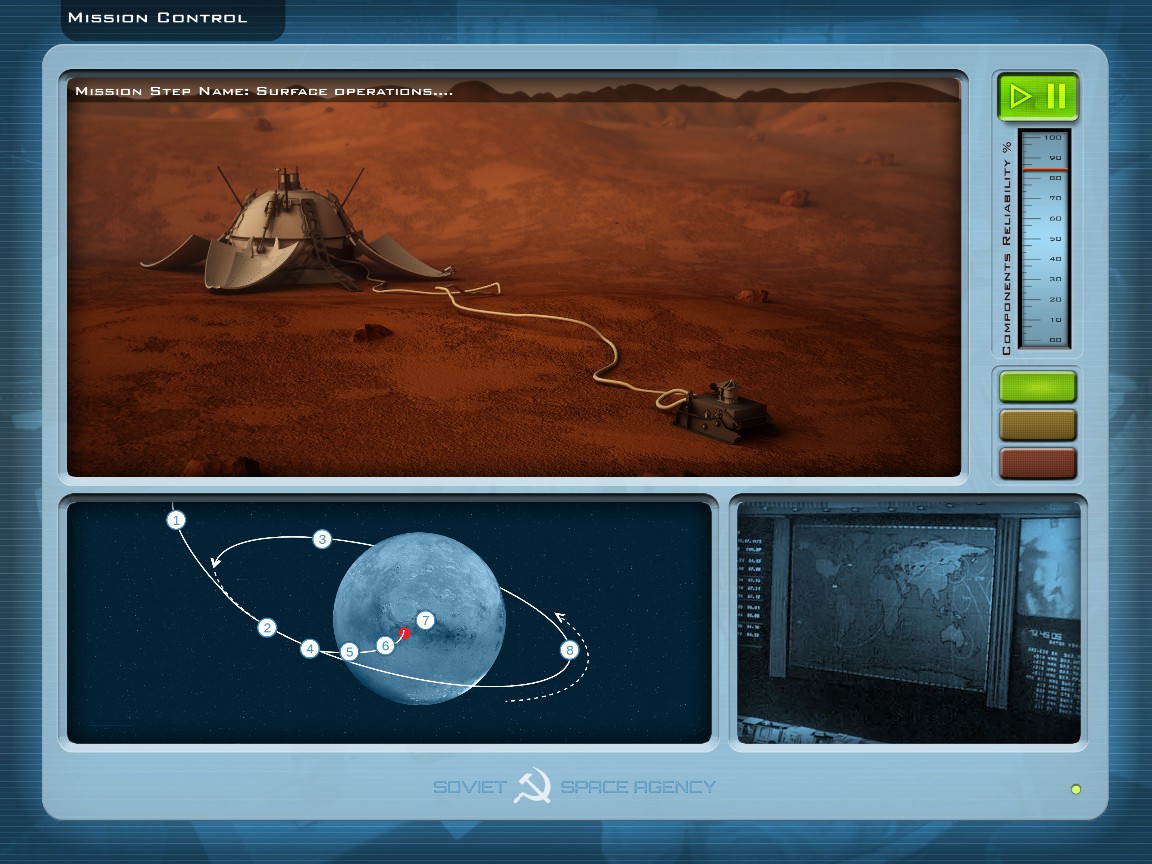Select mission step marker 1
Viewport: 1152px width, 864px height.
(176, 520)
